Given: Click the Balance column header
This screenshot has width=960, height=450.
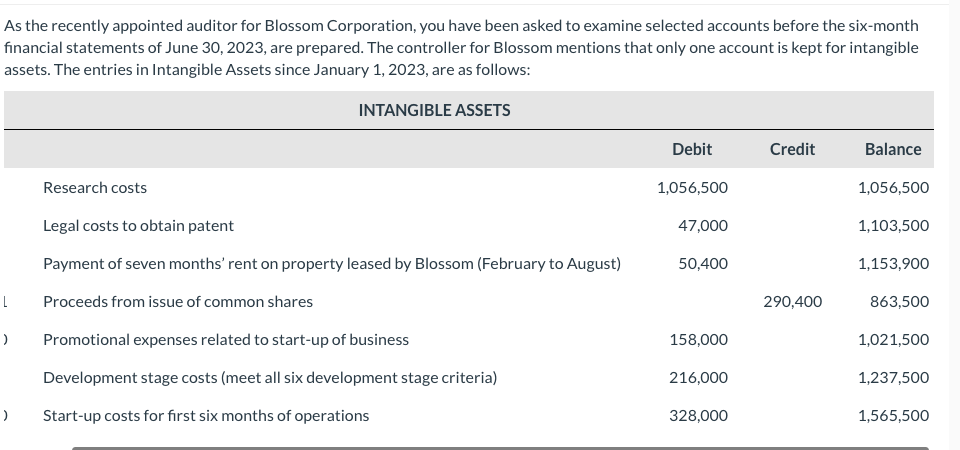Looking at the screenshot, I should [x=892, y=149].
